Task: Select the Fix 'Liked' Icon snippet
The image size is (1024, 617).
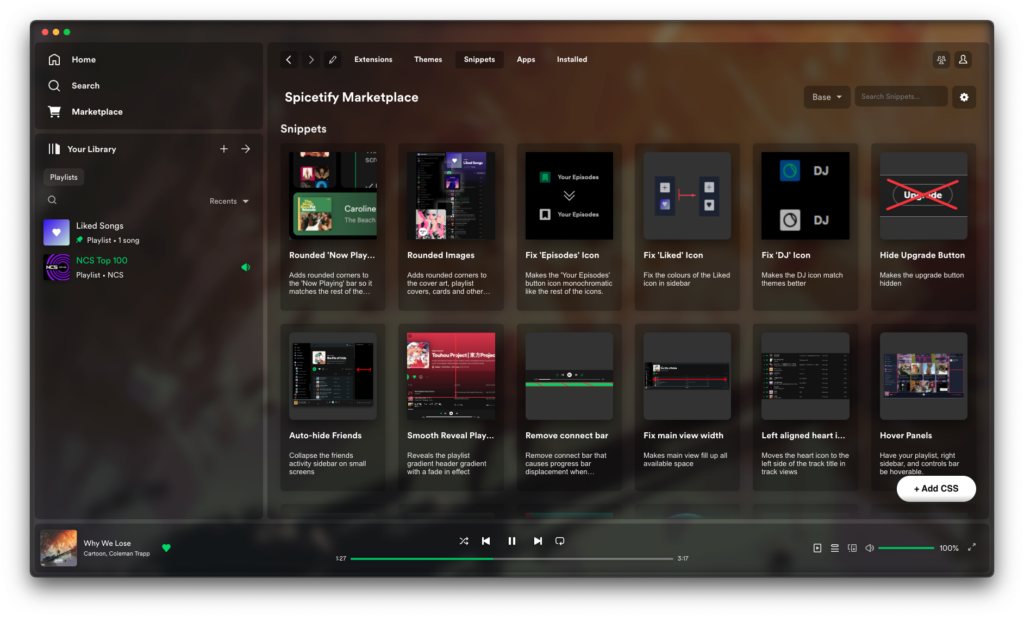Action: coord(687,227)
